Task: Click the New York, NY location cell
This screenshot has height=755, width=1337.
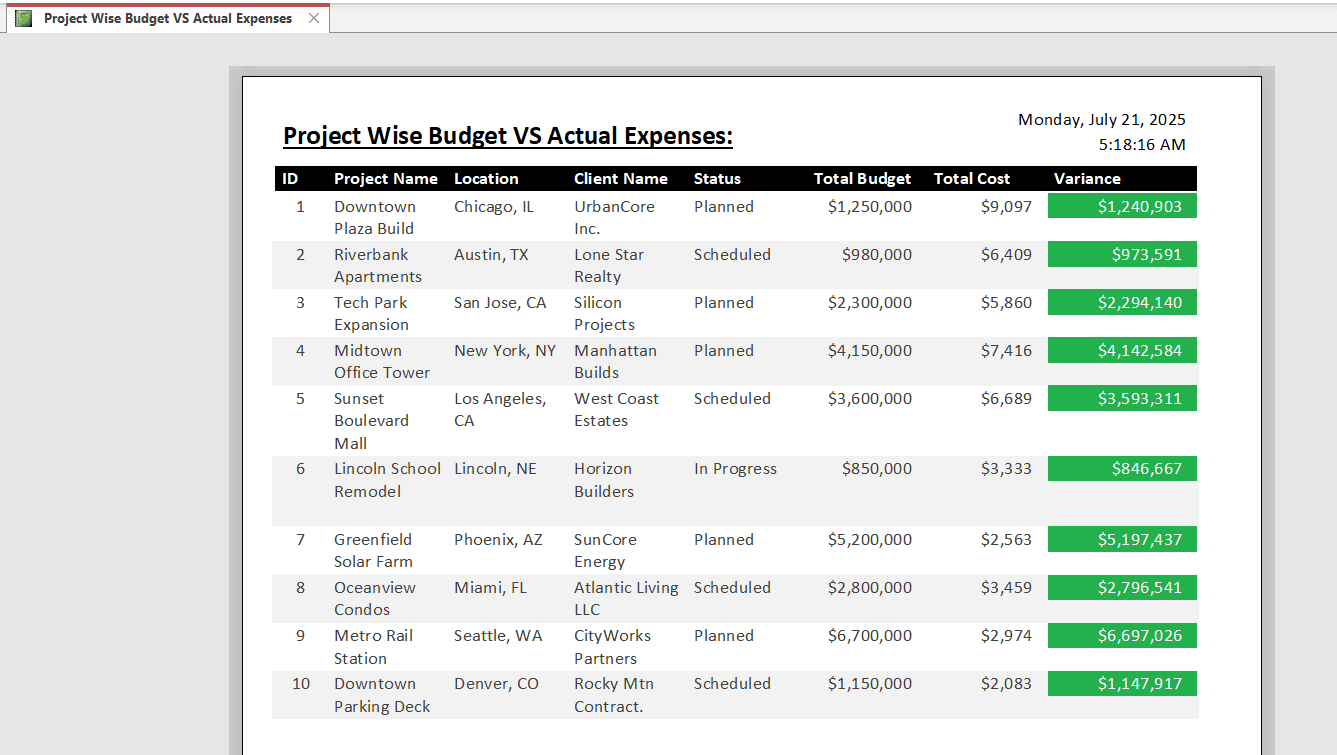Action: tap(505, 351)
